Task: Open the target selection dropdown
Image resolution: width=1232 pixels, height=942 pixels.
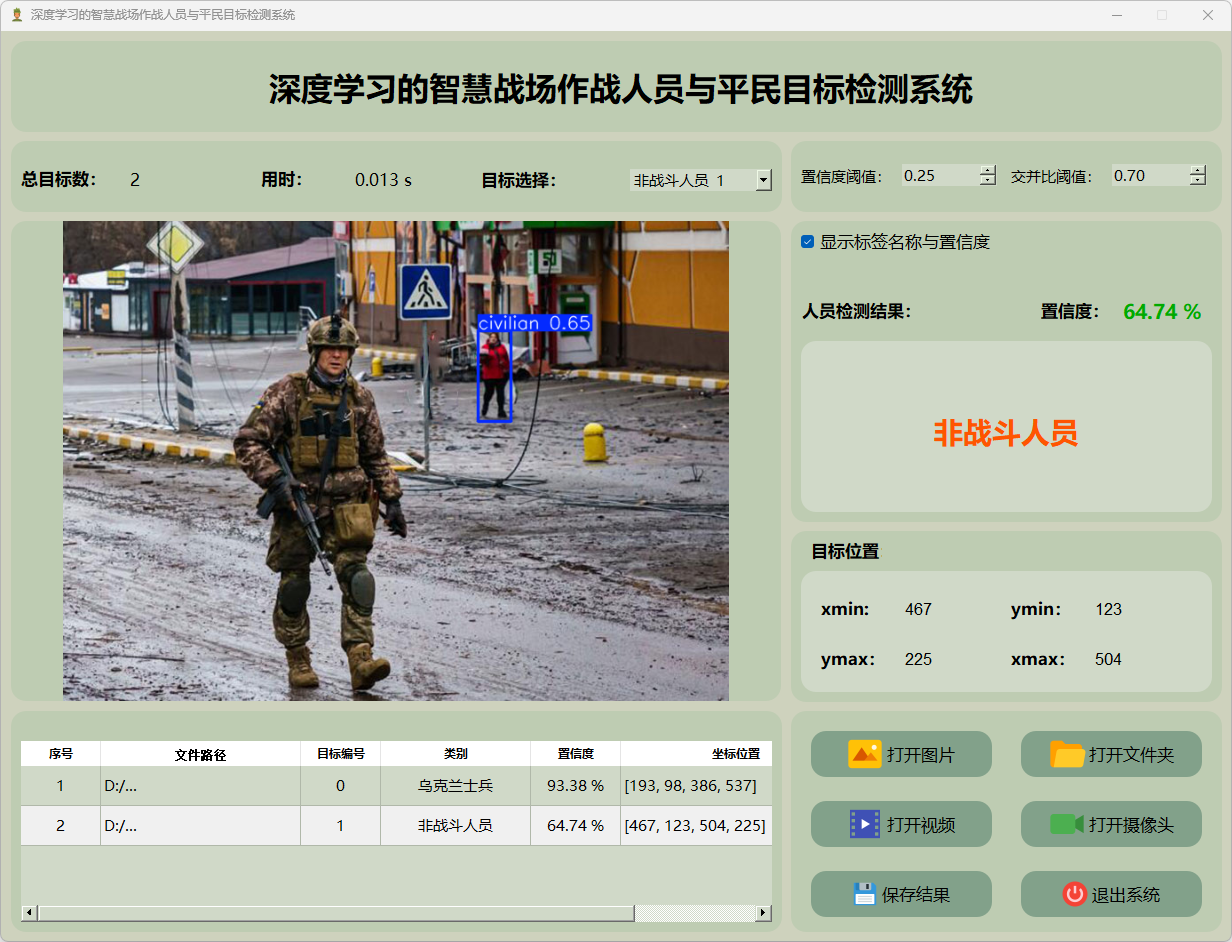Action: click(764, 180)
